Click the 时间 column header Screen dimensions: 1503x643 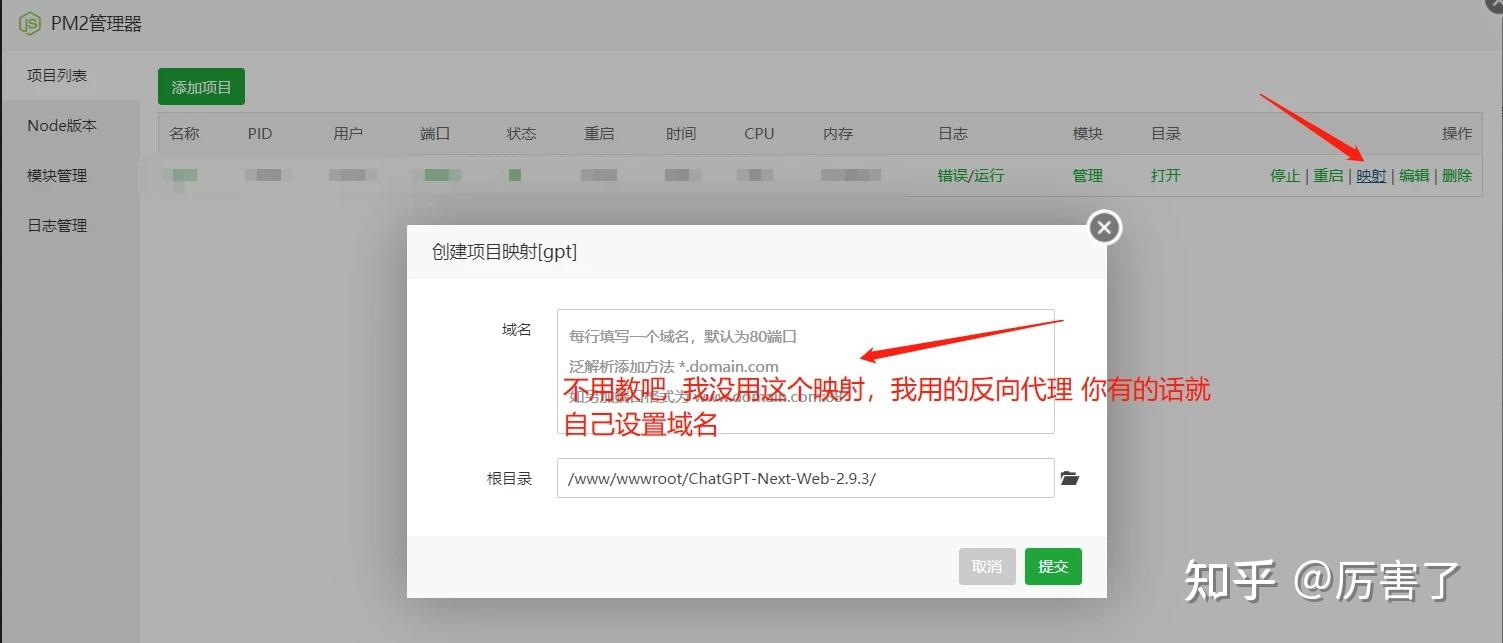click(x=681, y=133)
